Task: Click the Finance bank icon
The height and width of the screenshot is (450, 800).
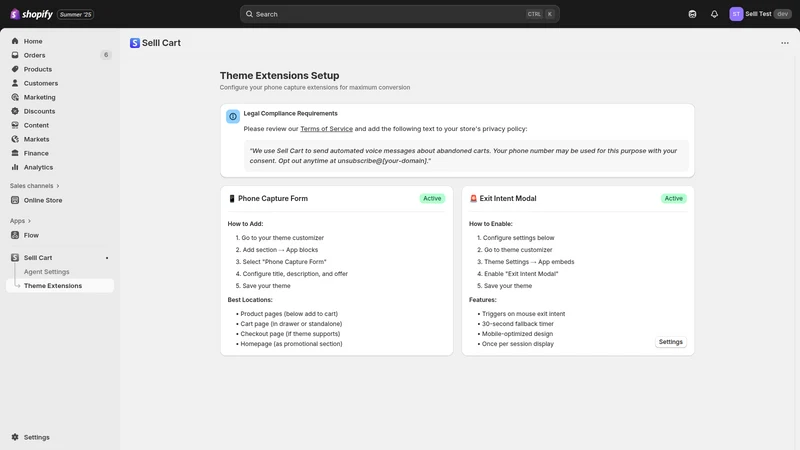Action: 15,153
